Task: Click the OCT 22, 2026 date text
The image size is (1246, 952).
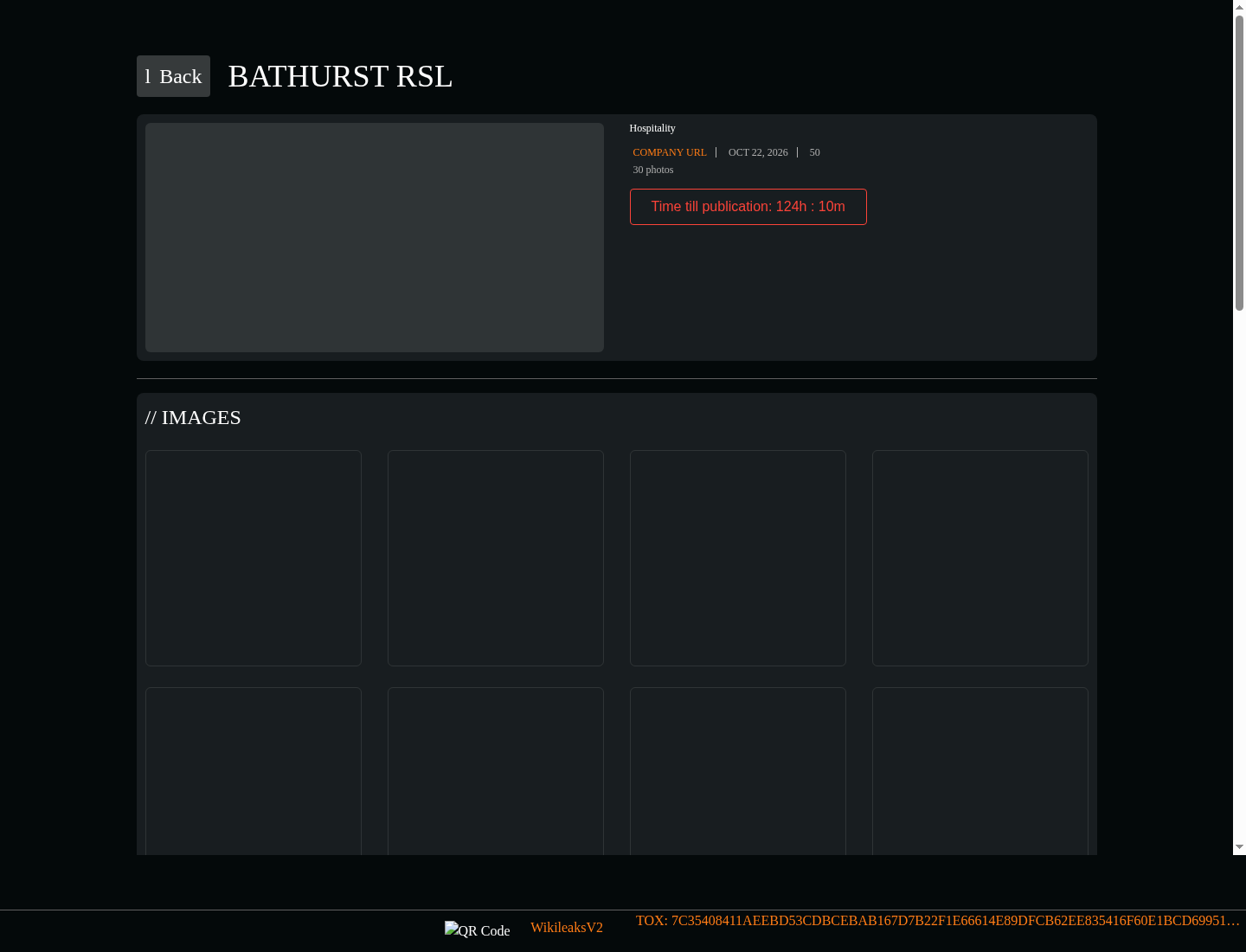Action: (758, 152)
